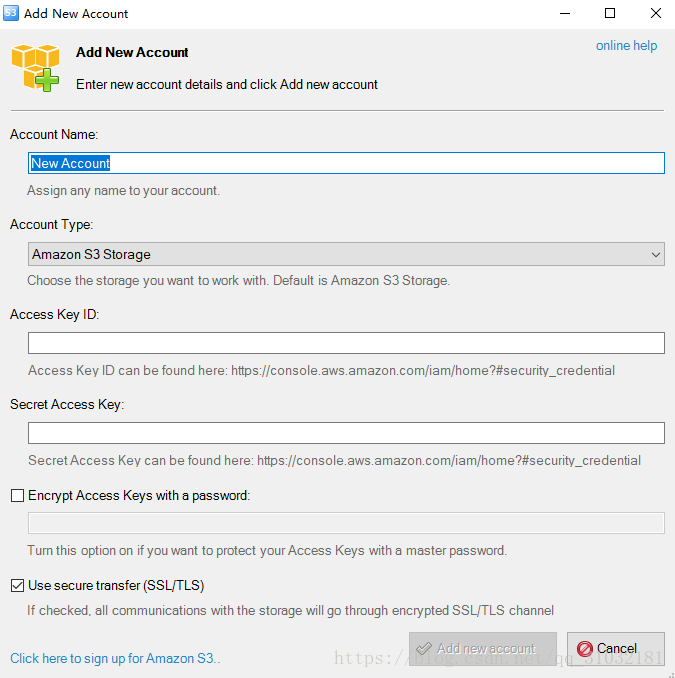This screenshot has height=678, width=675.
Task: Focus the Access Key ID field
Action: [x=346, y=343]
